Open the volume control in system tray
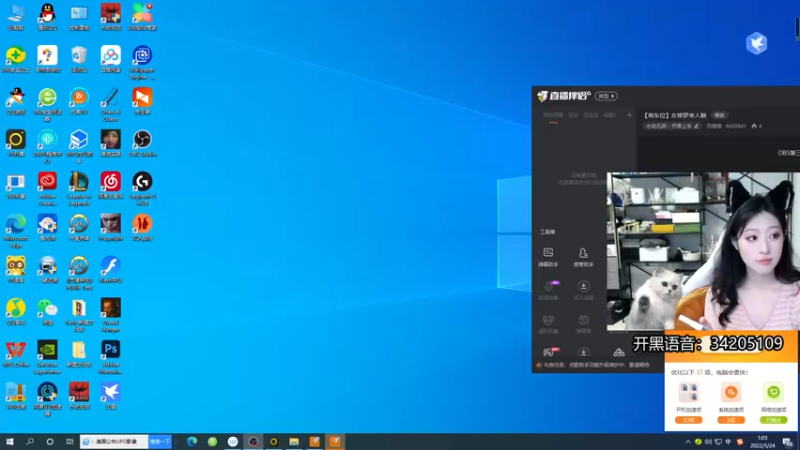 pyautogui.click(x=708, y=442)
